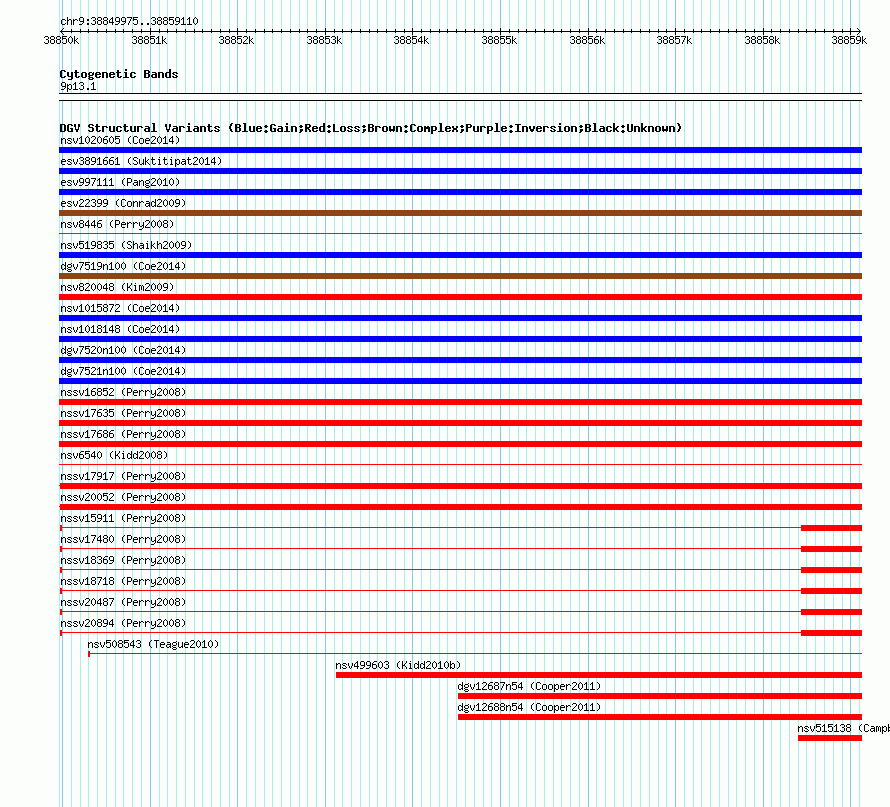Click the 9p13.1 band label
This screenshot has width=890, height=807.
(78, 86)
